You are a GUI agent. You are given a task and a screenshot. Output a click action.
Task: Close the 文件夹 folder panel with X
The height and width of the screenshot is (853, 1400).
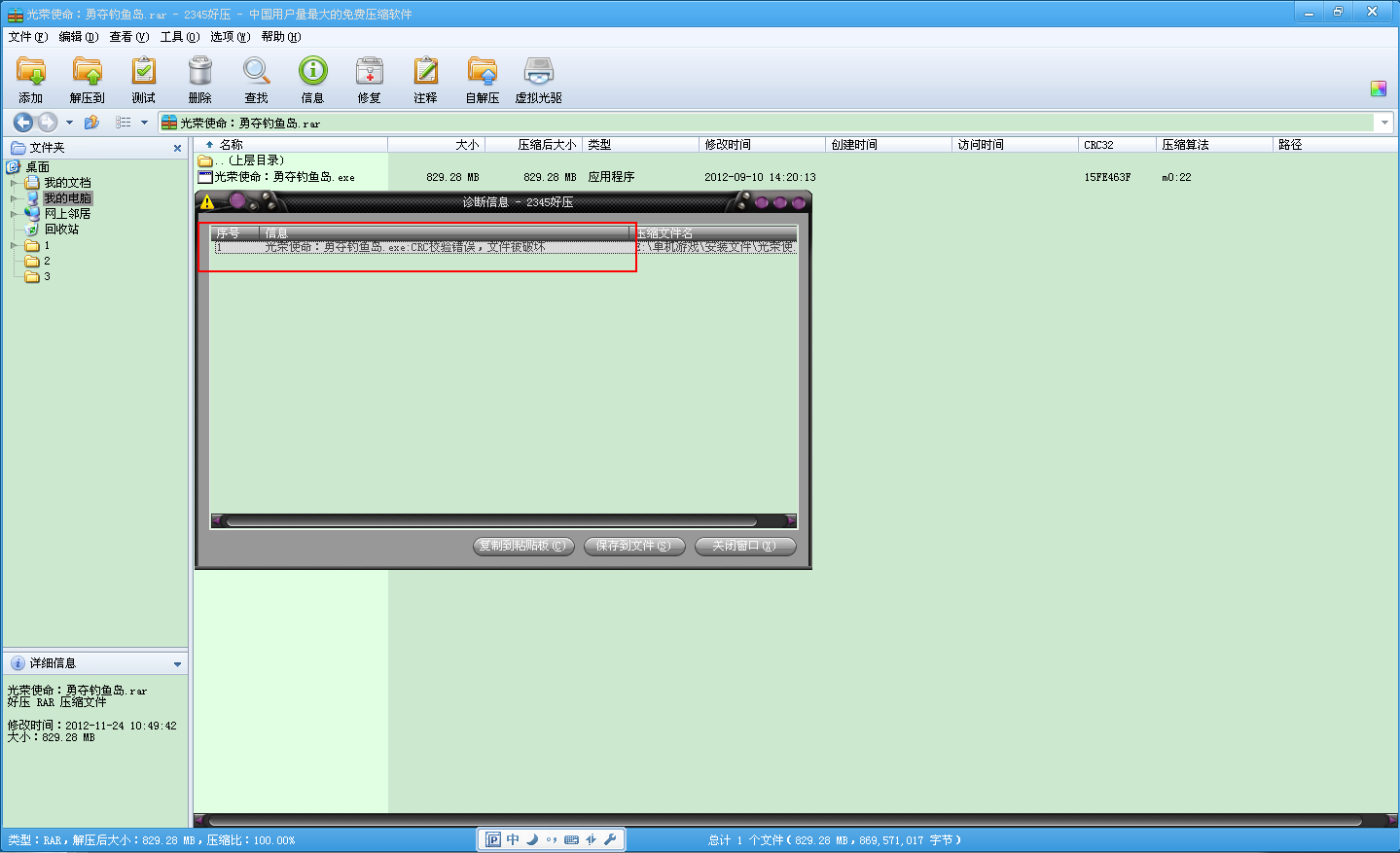click(177, 148)
